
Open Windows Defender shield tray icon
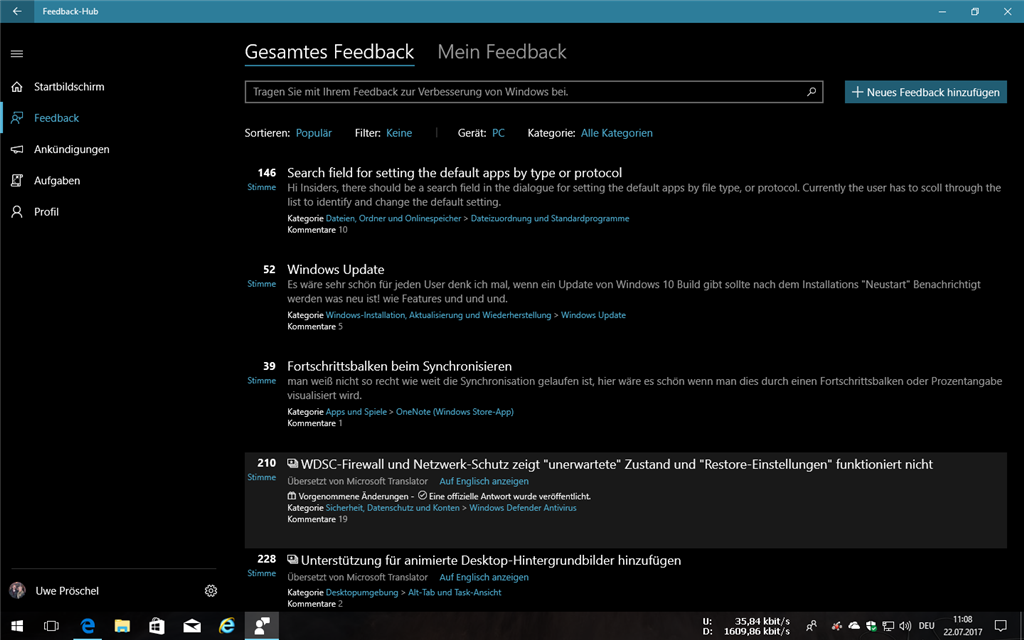[x=871, y=626]
